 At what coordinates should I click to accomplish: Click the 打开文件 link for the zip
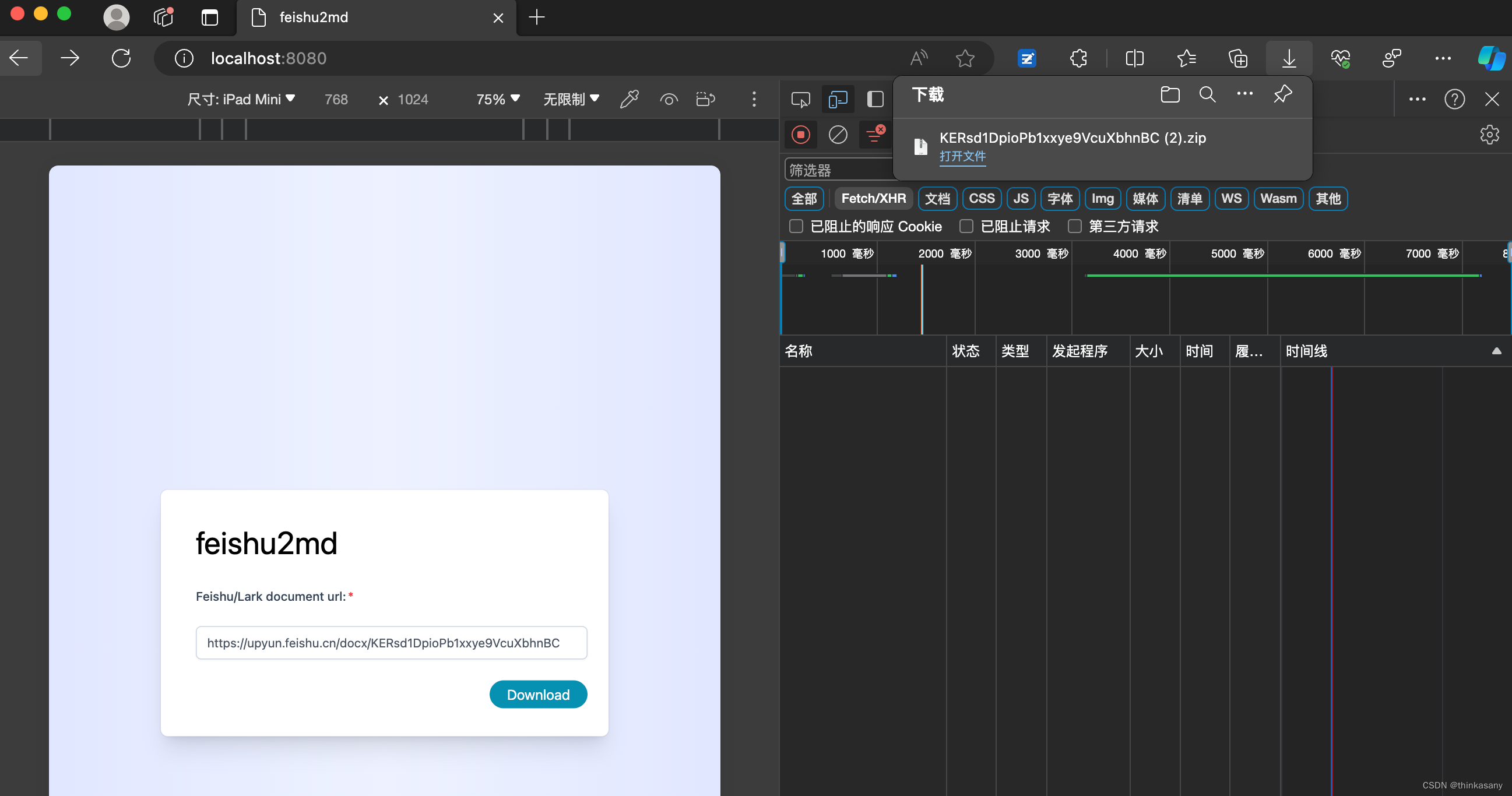click(962, 157)
